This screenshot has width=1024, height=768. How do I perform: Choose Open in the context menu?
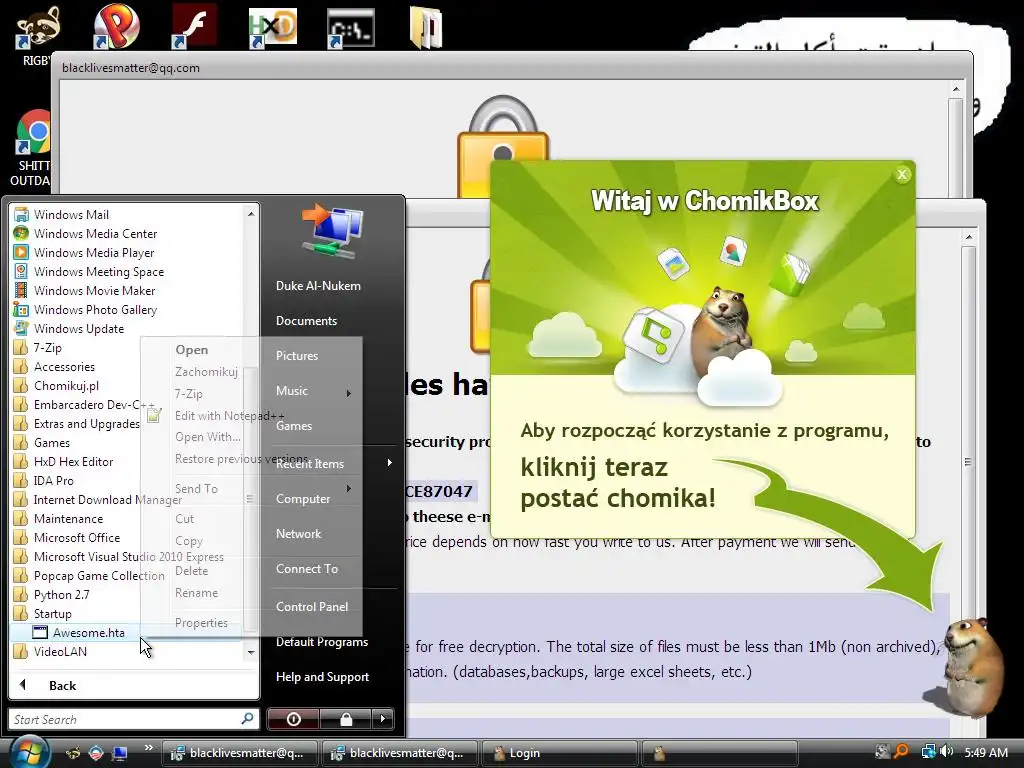[x=191, y=349]
